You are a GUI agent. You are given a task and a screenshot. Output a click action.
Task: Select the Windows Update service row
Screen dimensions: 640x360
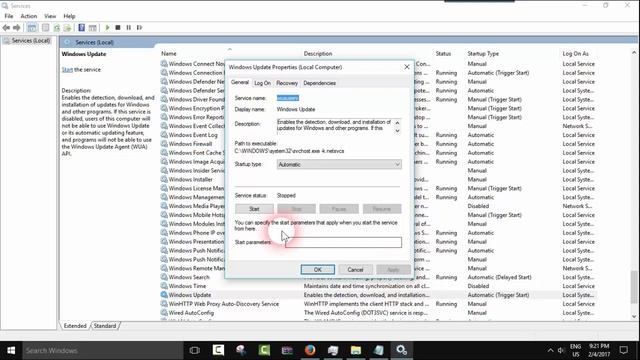pyautogui.click(x=378, y=295)
